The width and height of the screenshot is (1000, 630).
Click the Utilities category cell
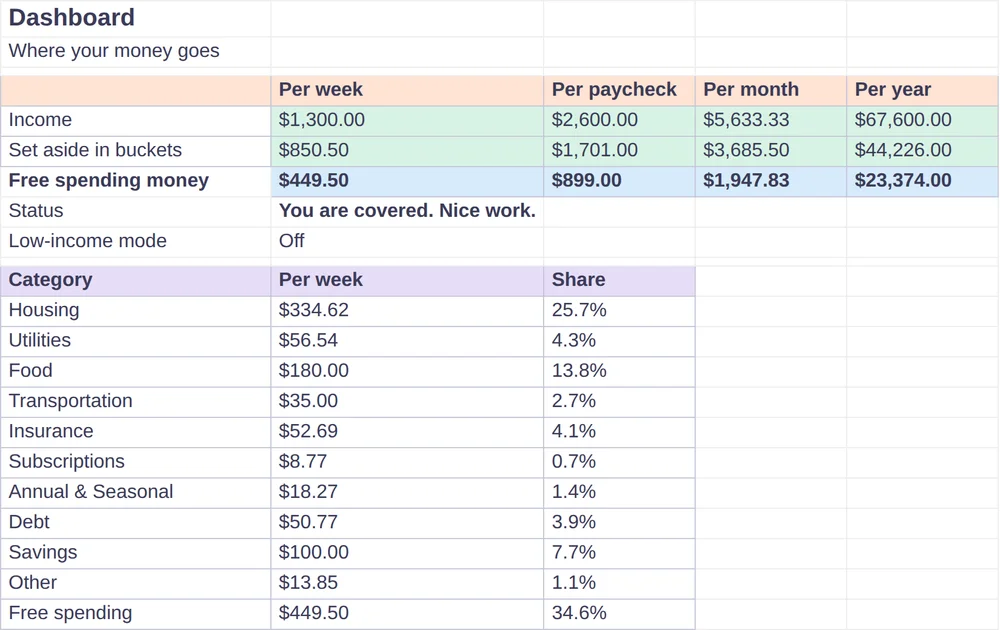pos(135,341)
